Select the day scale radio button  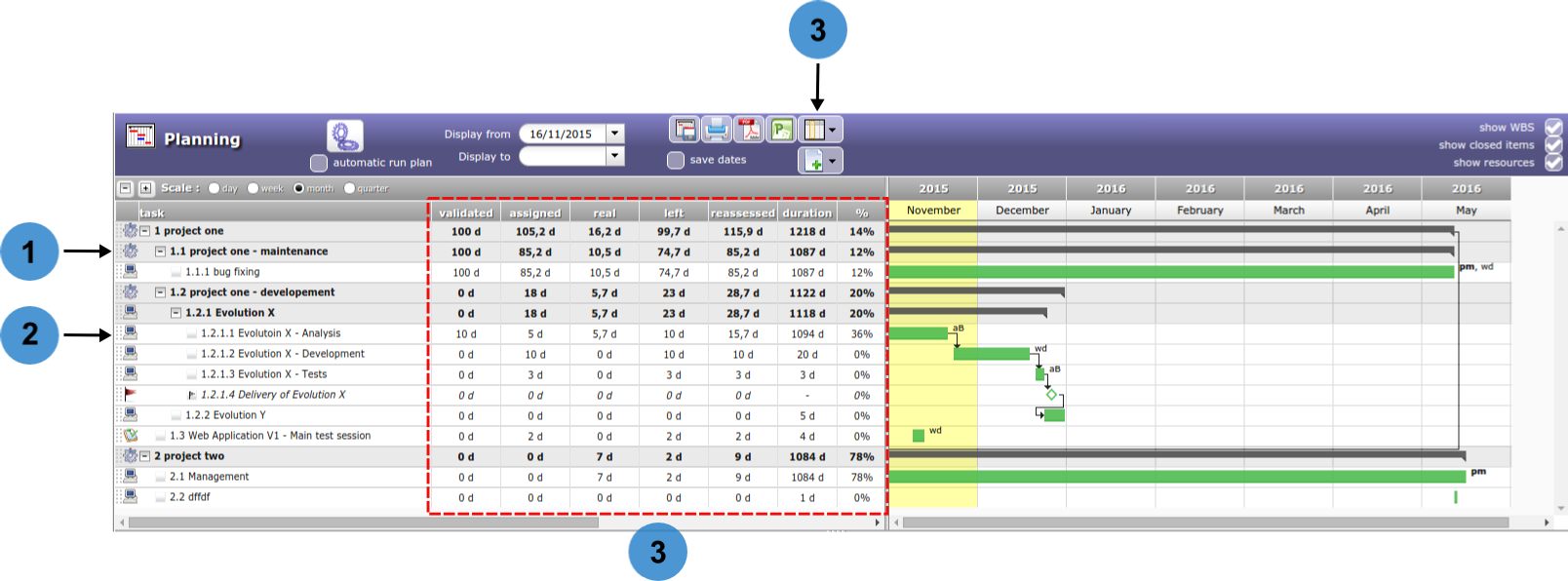tap(214, 188)
